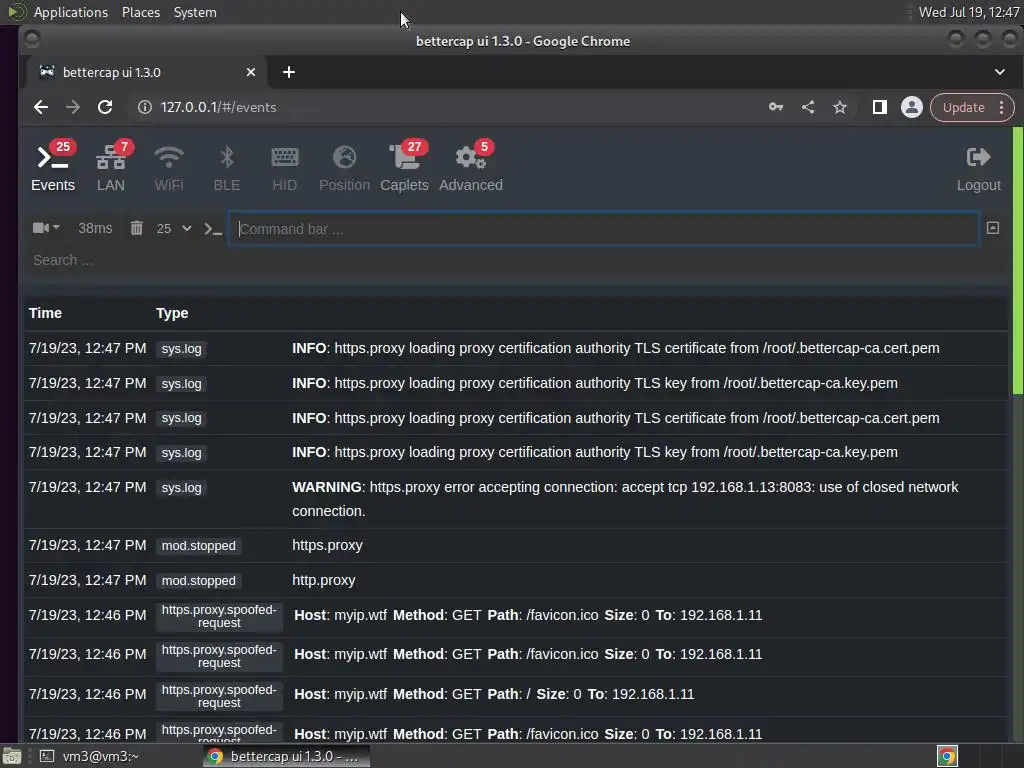The image size is (1024, 768).
Task: Expand the record dropdown arrow next to camera
Action: pos(56,227)
